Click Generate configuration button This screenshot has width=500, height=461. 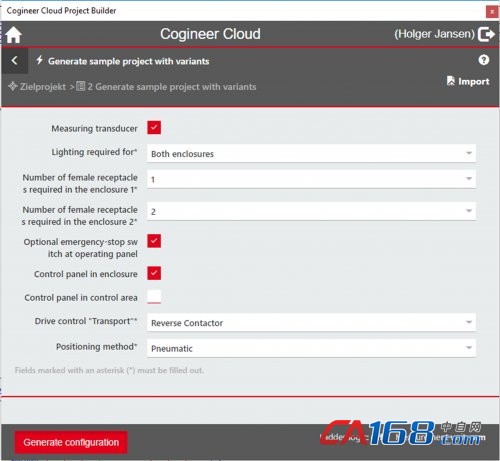(71, 442)
